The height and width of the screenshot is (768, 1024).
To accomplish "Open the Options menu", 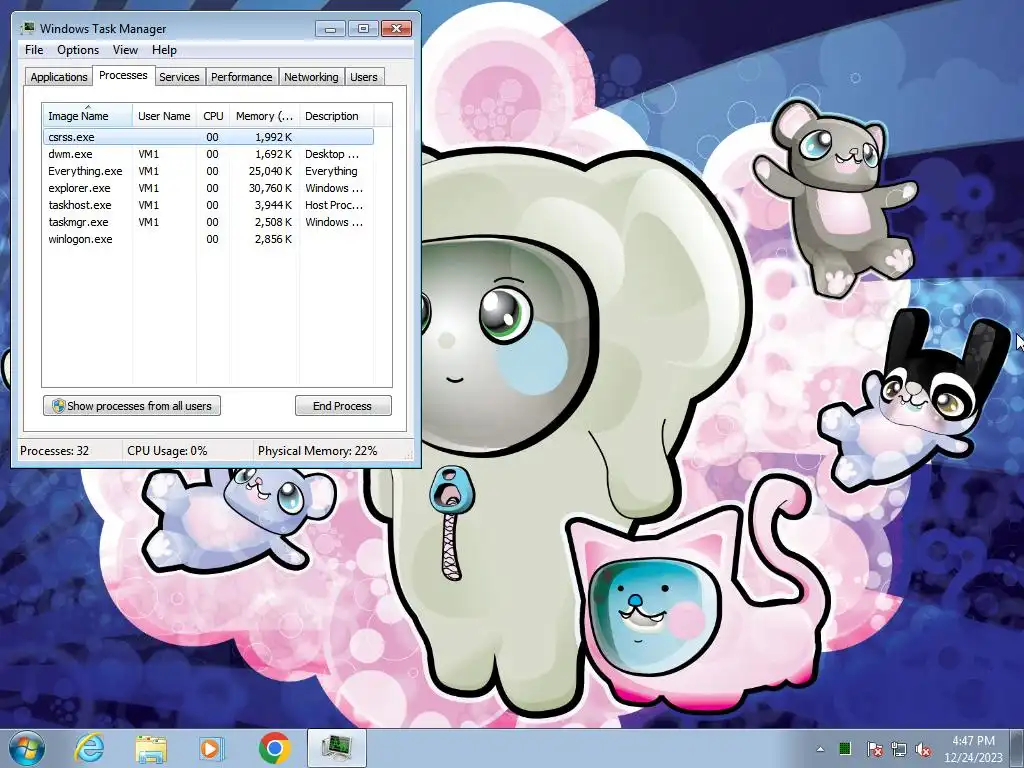I will (x=78, y=50).
